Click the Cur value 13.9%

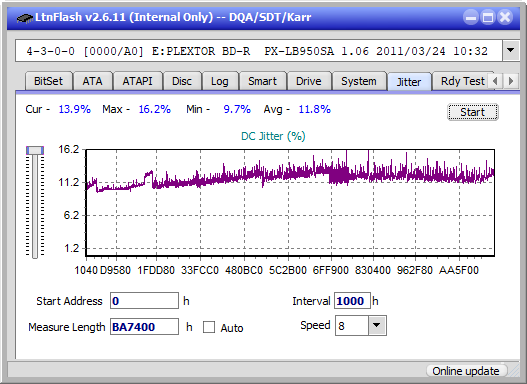click(75, 109)
